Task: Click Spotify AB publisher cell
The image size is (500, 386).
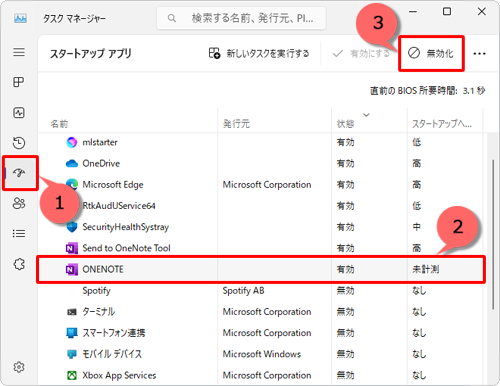Action: click(243, 291)
